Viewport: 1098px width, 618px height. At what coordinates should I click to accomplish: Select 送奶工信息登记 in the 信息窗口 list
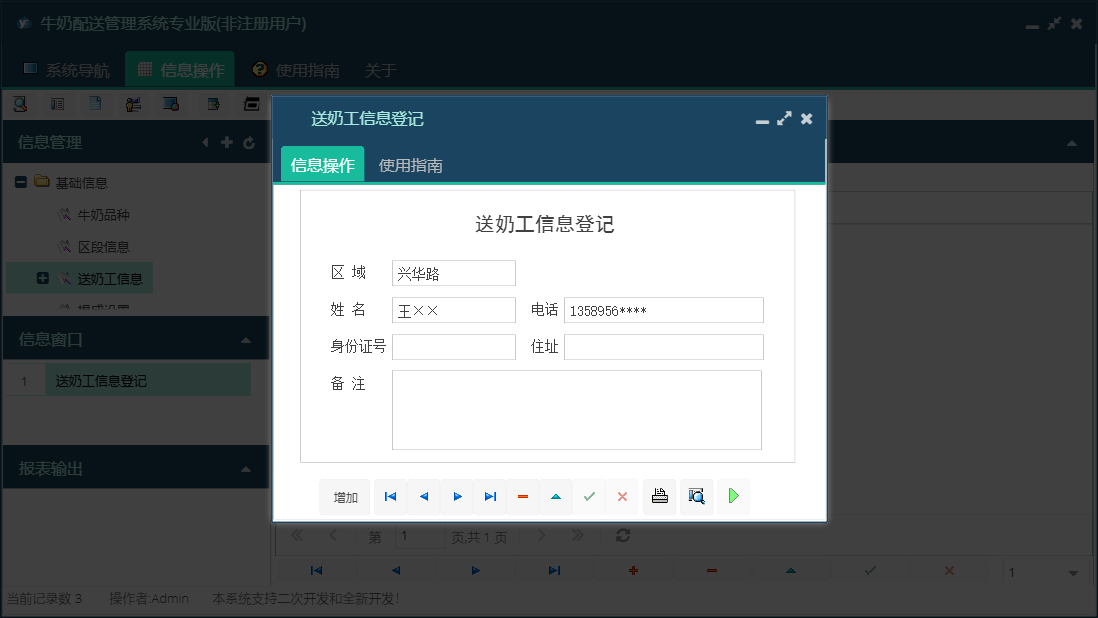(100, 380)
